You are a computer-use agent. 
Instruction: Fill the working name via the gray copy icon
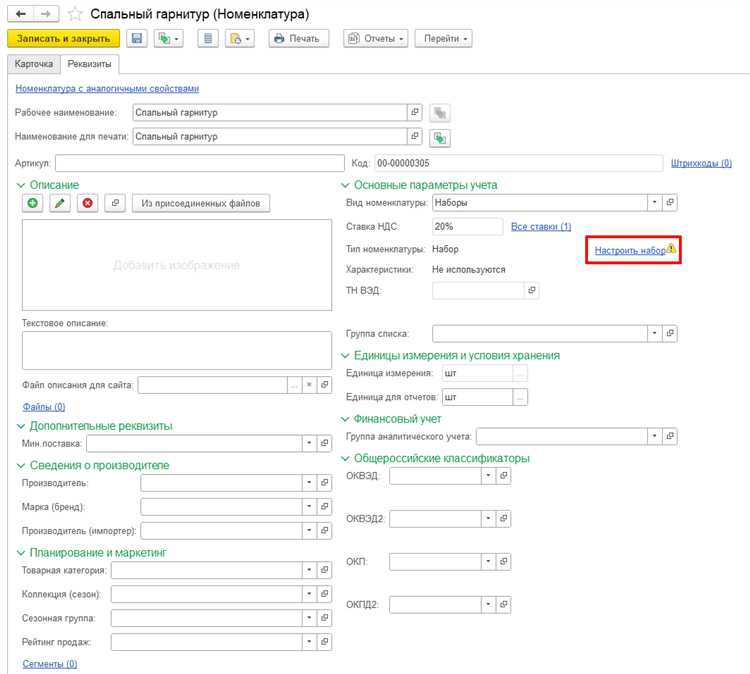click(440, 113)
